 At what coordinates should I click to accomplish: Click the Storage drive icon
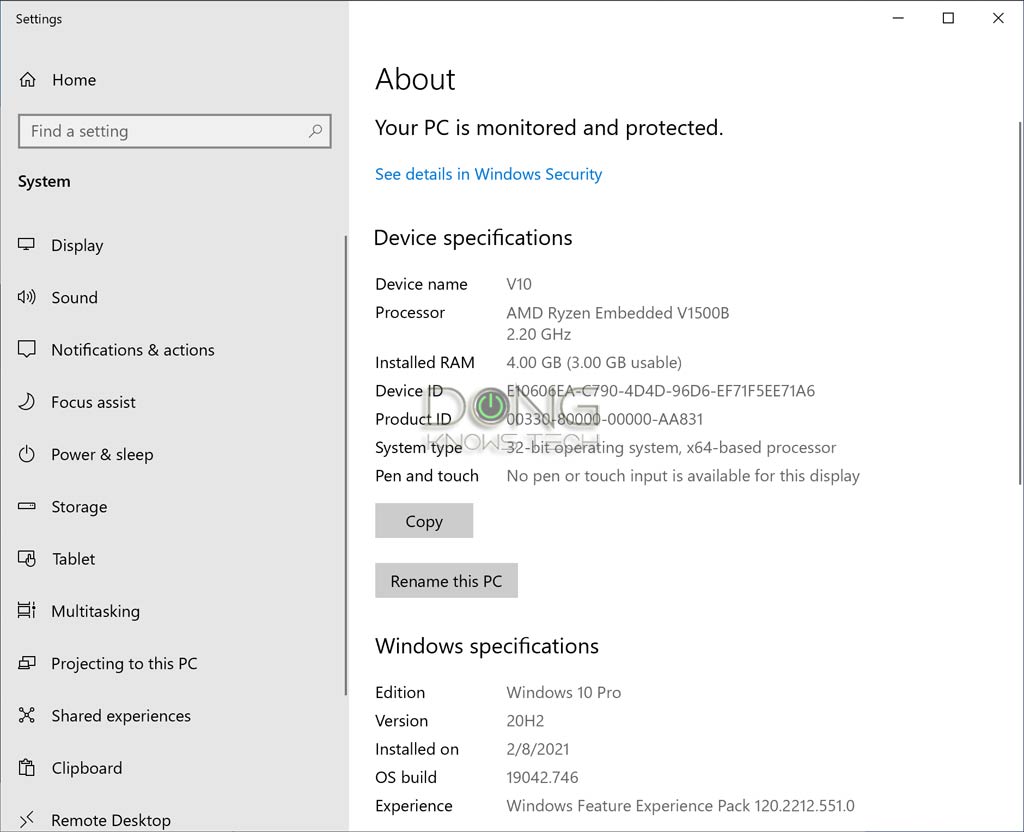point(26,506)
